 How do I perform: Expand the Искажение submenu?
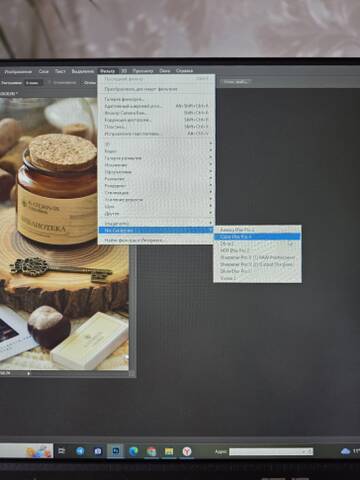tap(156, 165)
